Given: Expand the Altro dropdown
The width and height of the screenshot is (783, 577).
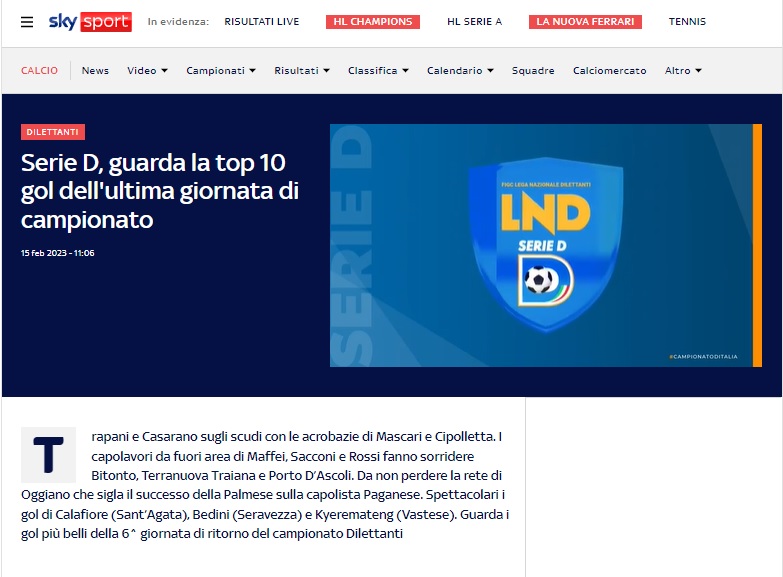Looking at the screenshot, I should [x=683, y=71].
